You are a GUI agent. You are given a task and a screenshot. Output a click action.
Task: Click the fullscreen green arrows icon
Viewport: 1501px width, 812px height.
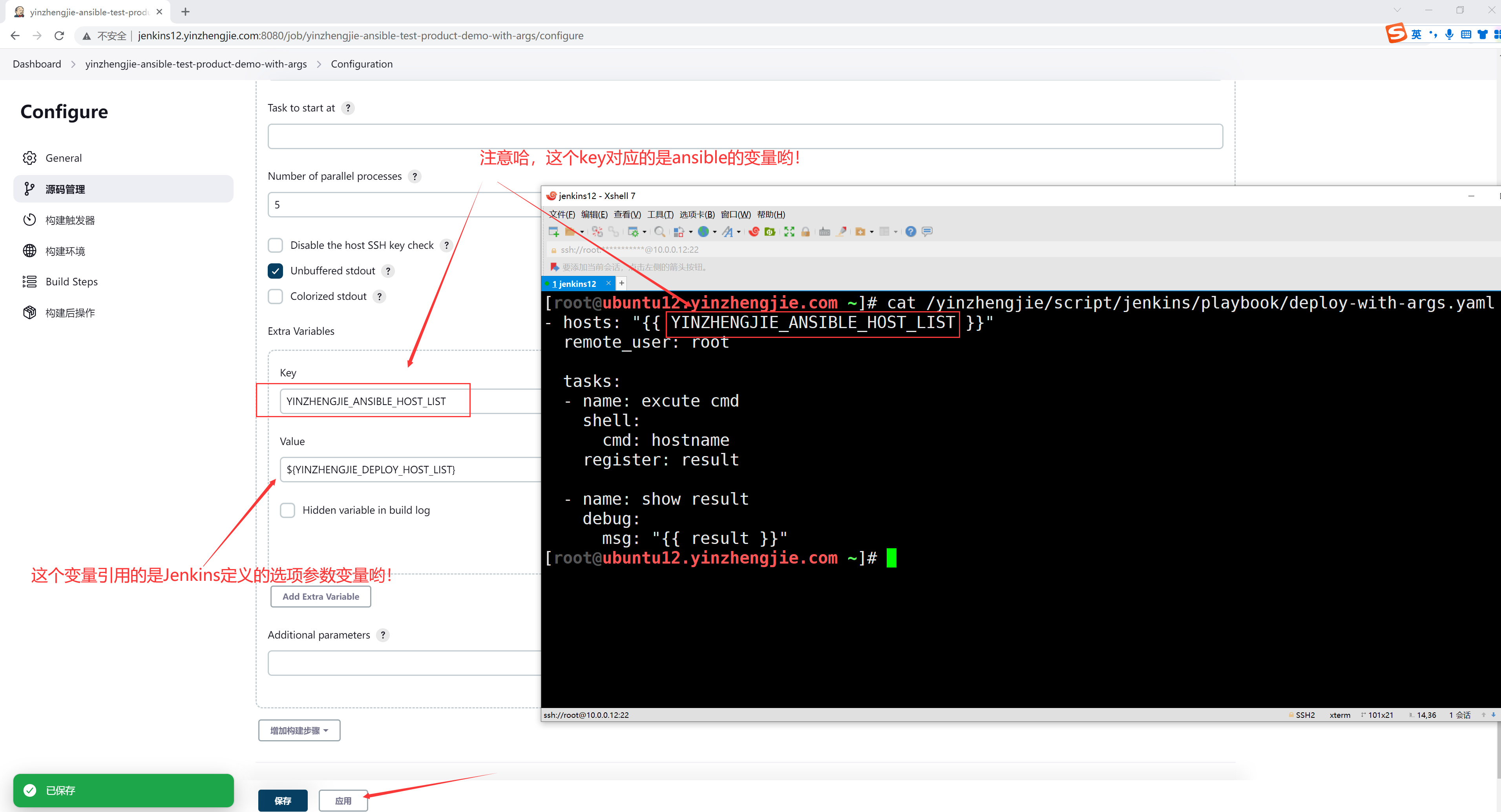coord(789,232)
